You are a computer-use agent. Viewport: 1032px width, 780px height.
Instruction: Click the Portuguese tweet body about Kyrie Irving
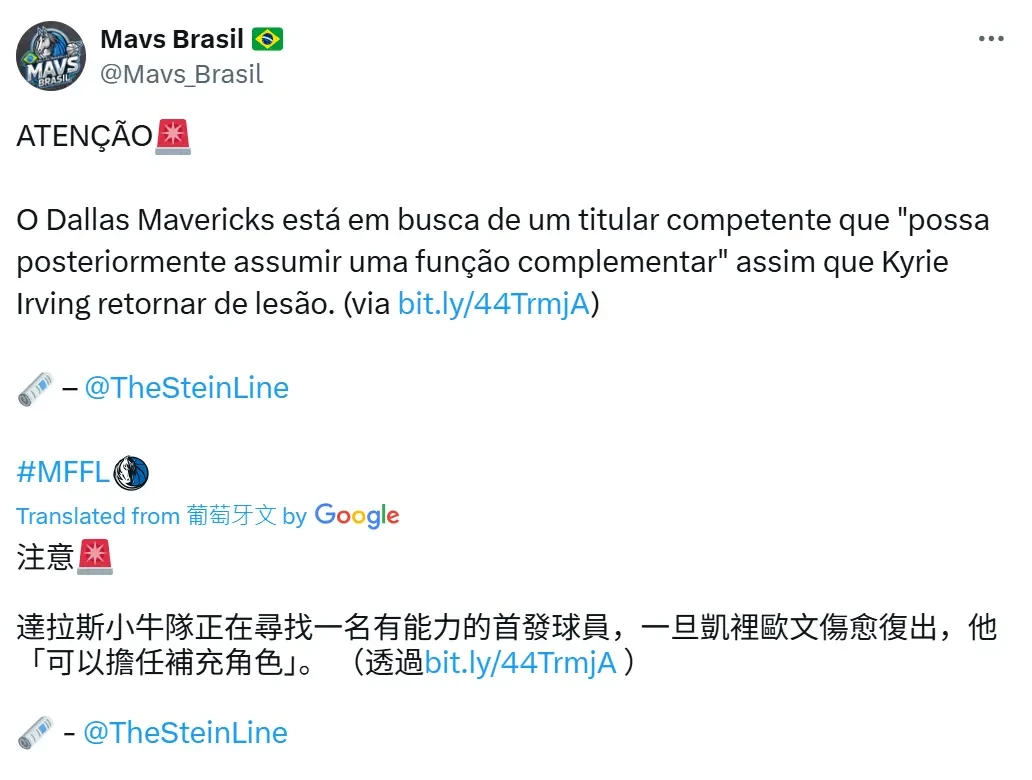coord(503,262)
